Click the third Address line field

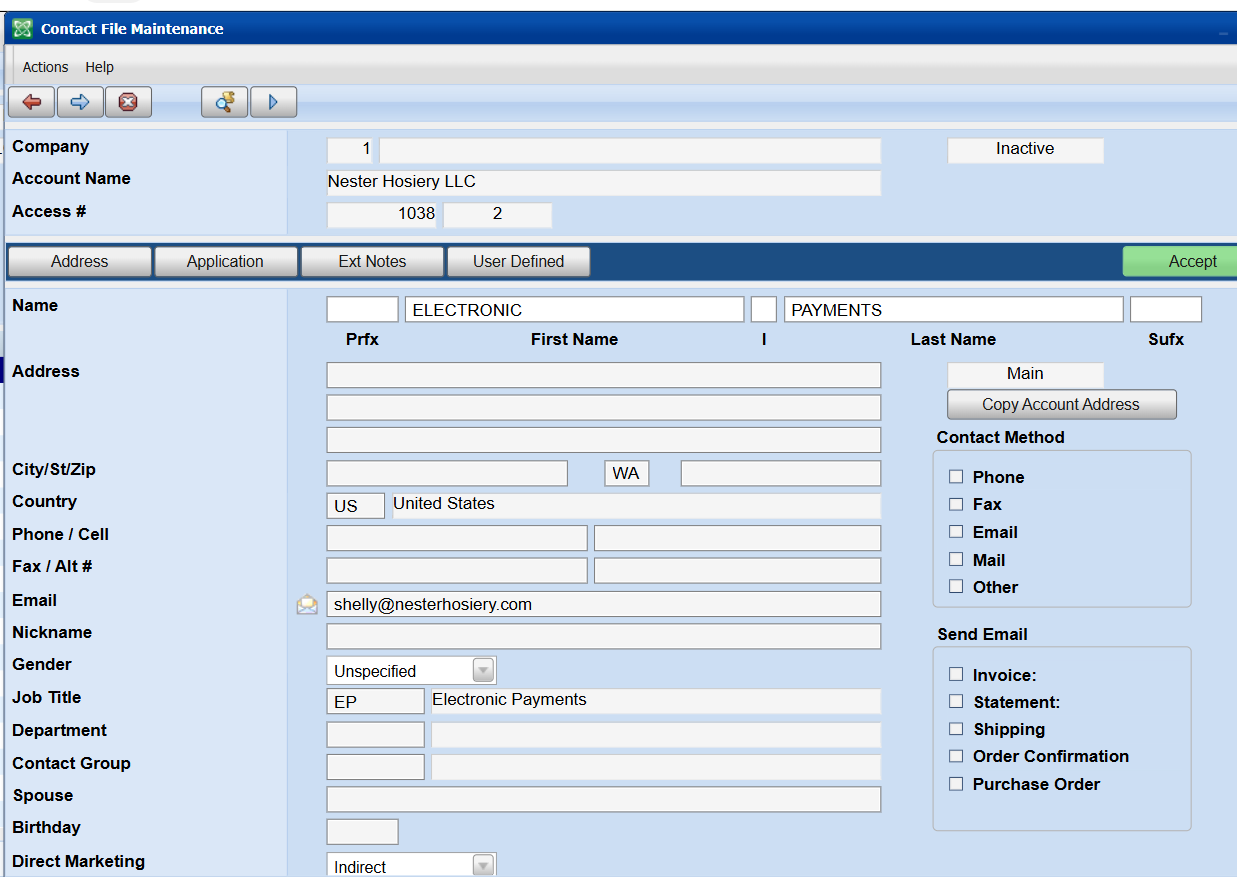604,440
